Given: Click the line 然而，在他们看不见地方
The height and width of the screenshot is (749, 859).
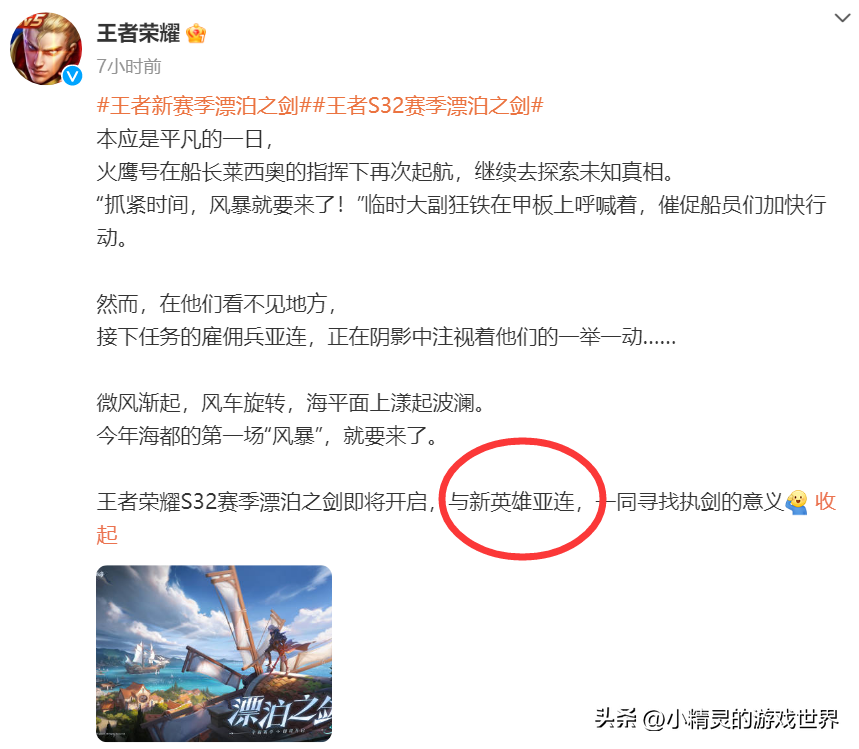Looking at the screenshot, I should point(216,304).
